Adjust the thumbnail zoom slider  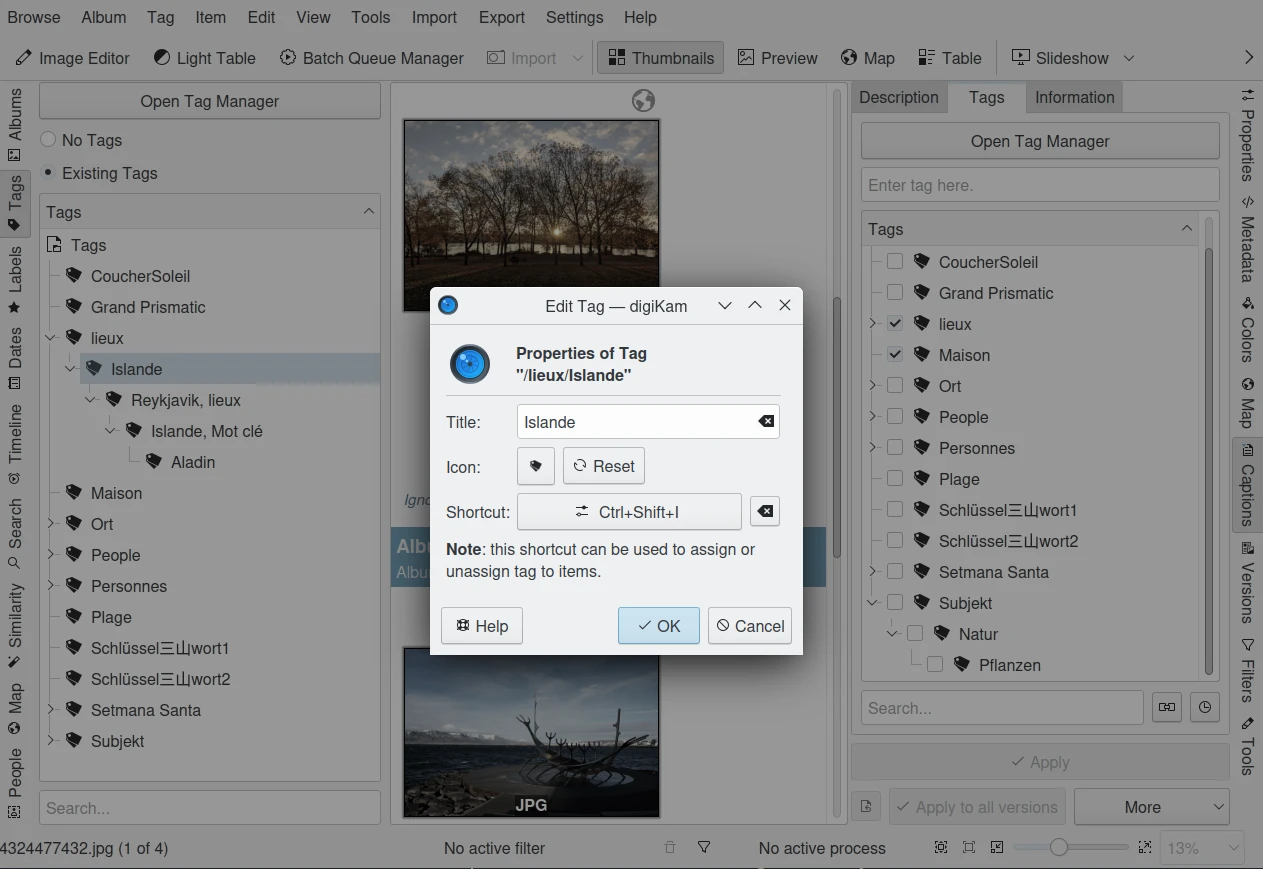[1058, 847]
